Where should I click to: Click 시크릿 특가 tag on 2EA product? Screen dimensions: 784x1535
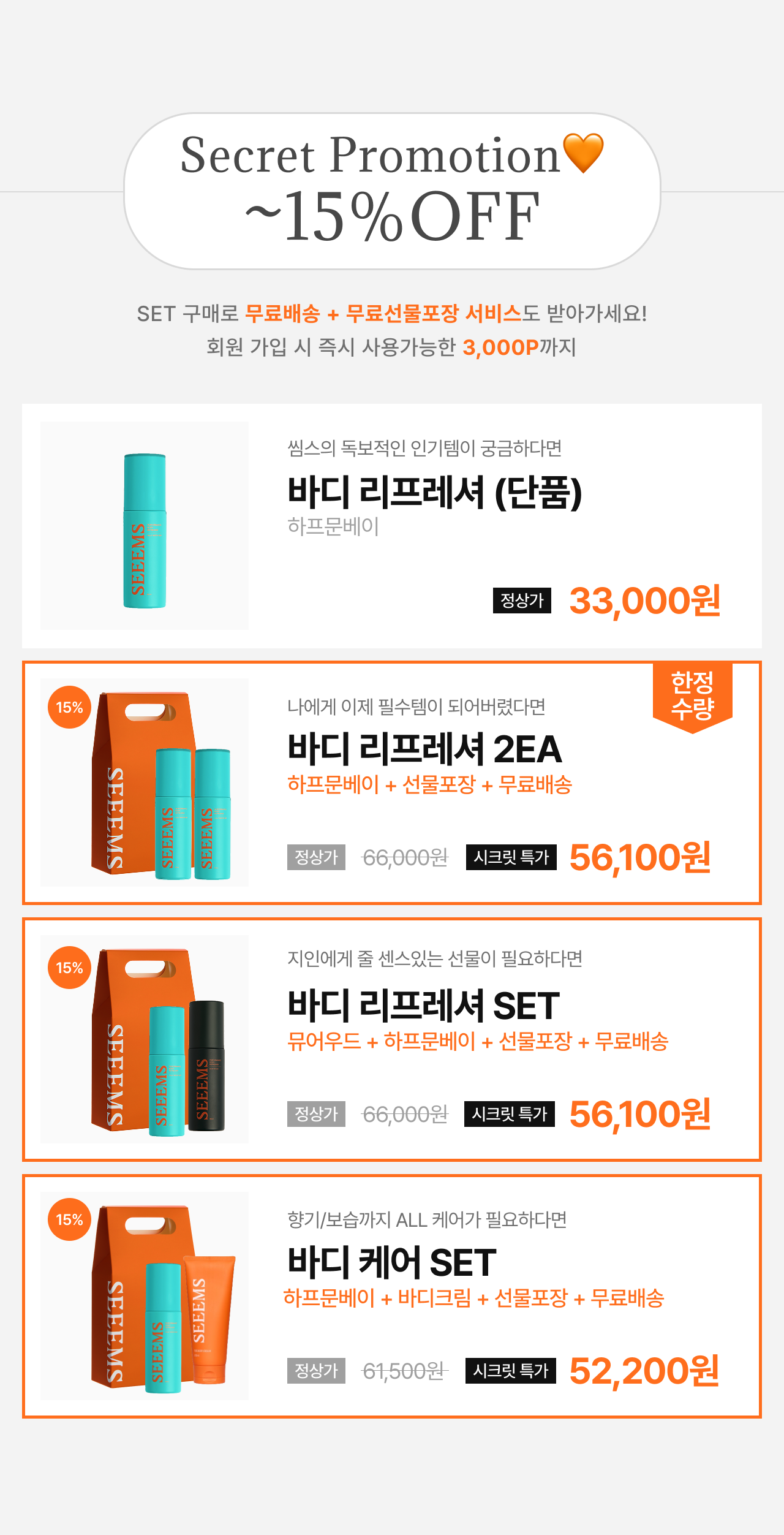click(511, 857)
